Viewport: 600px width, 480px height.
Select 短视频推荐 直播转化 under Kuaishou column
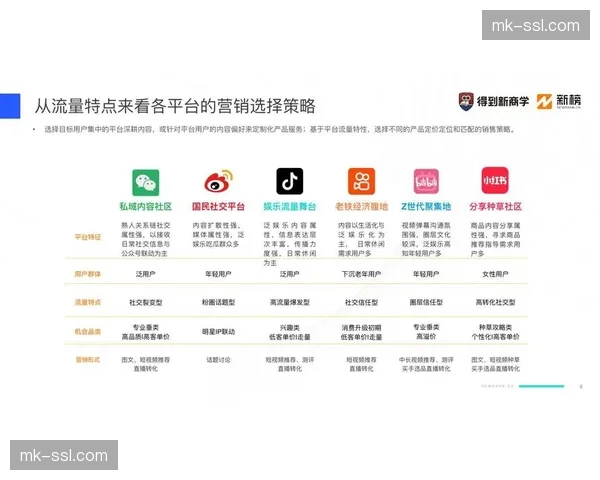point(361,364)
